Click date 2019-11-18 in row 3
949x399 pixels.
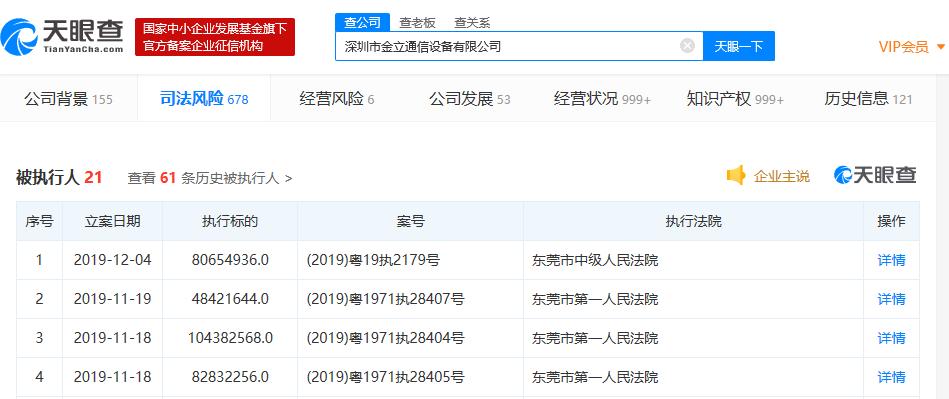click(x=113, y=338)
